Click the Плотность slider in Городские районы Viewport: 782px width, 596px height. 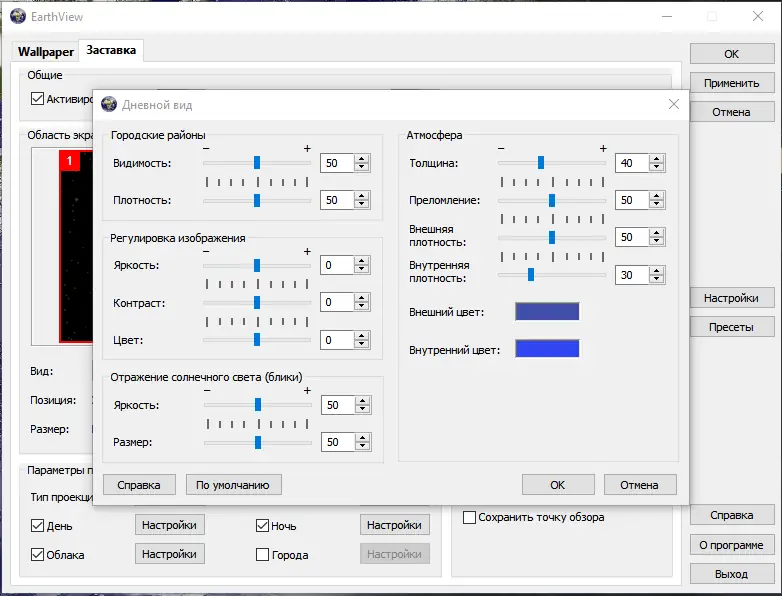pyautogui.click(x=257, y=200)
